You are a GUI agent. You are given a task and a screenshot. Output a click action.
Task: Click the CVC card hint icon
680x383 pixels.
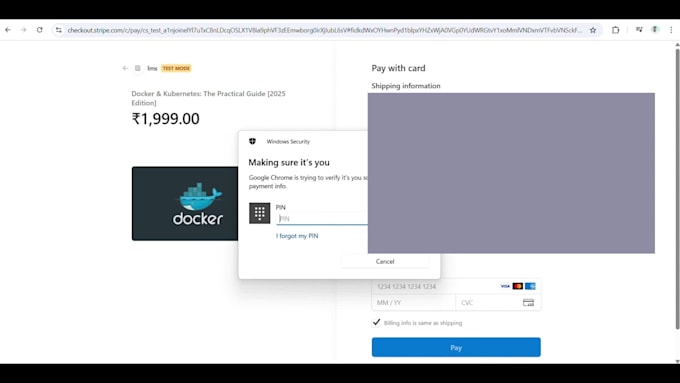pyautogui.click(x=528, y=302)
